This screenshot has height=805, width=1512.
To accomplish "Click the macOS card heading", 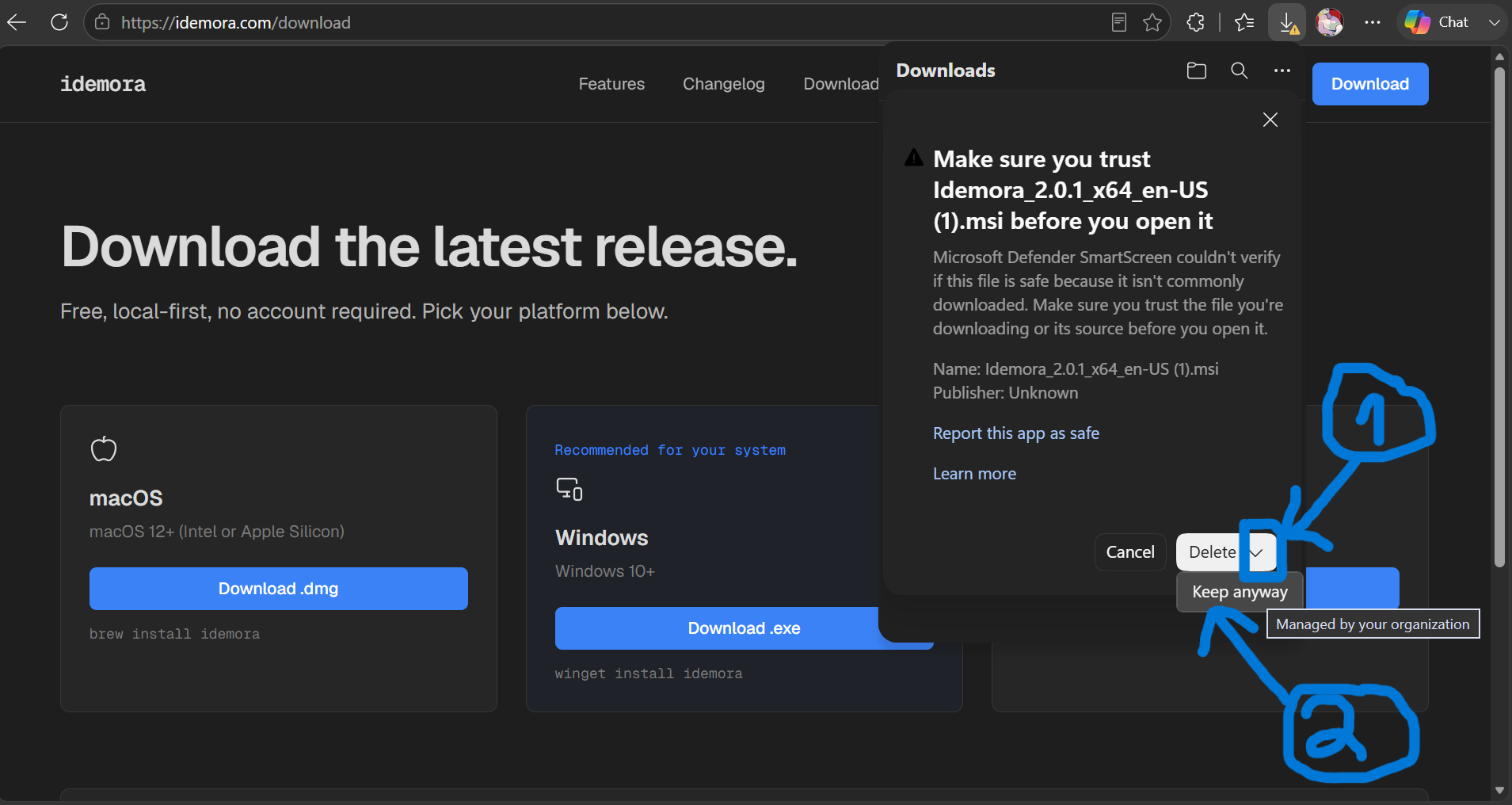I will [126, 498].
